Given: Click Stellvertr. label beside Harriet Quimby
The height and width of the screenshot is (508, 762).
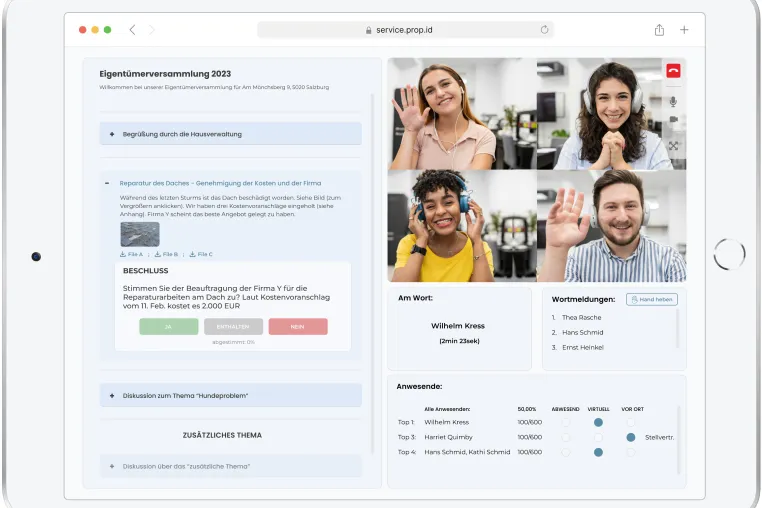Looking at the screenshot, I should [x=659, y=438].
